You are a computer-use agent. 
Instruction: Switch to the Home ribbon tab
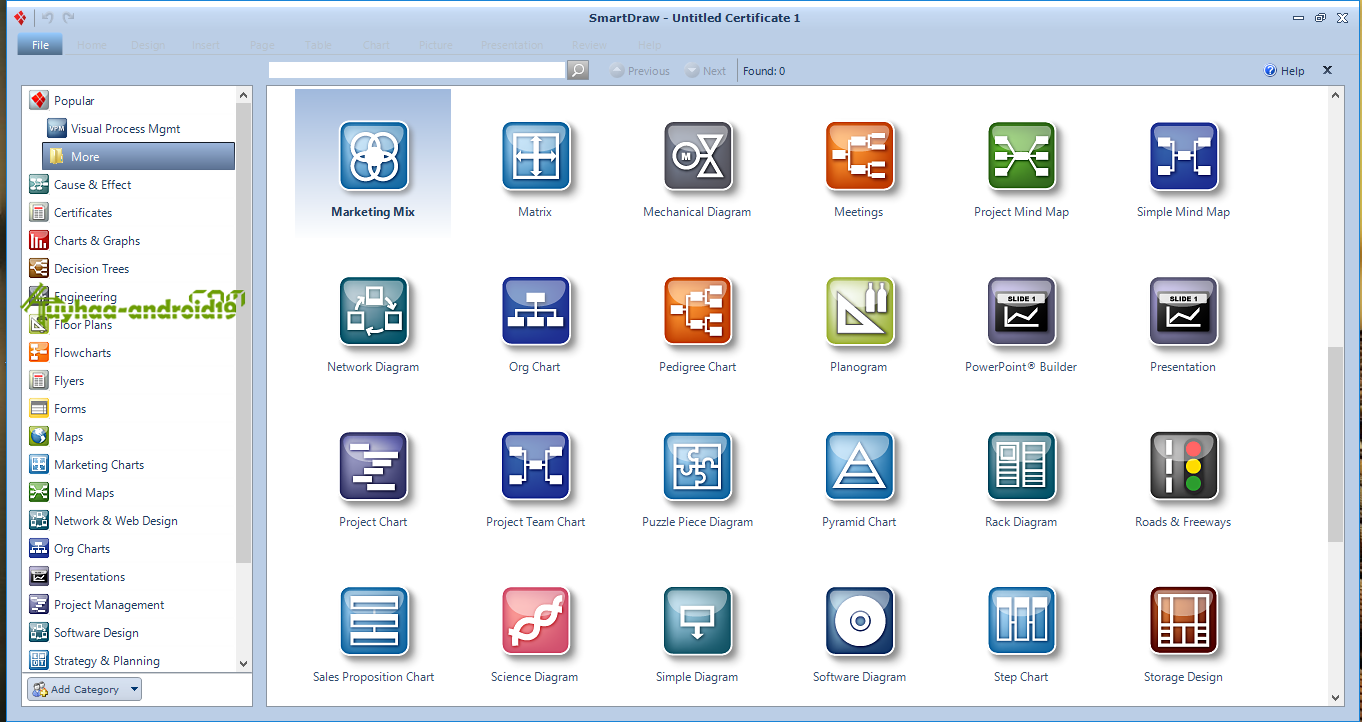point(92,45)
